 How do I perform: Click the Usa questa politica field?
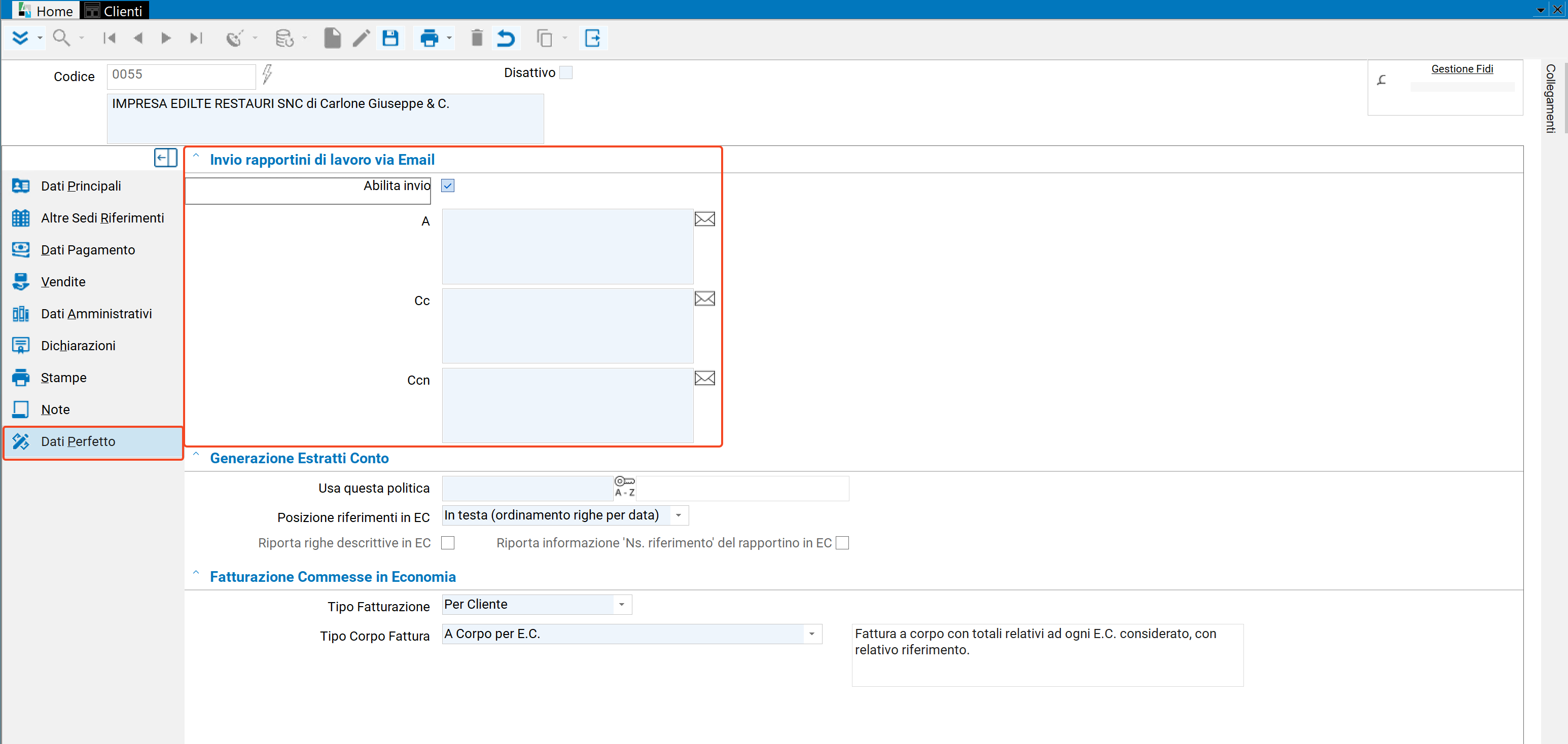527,488
